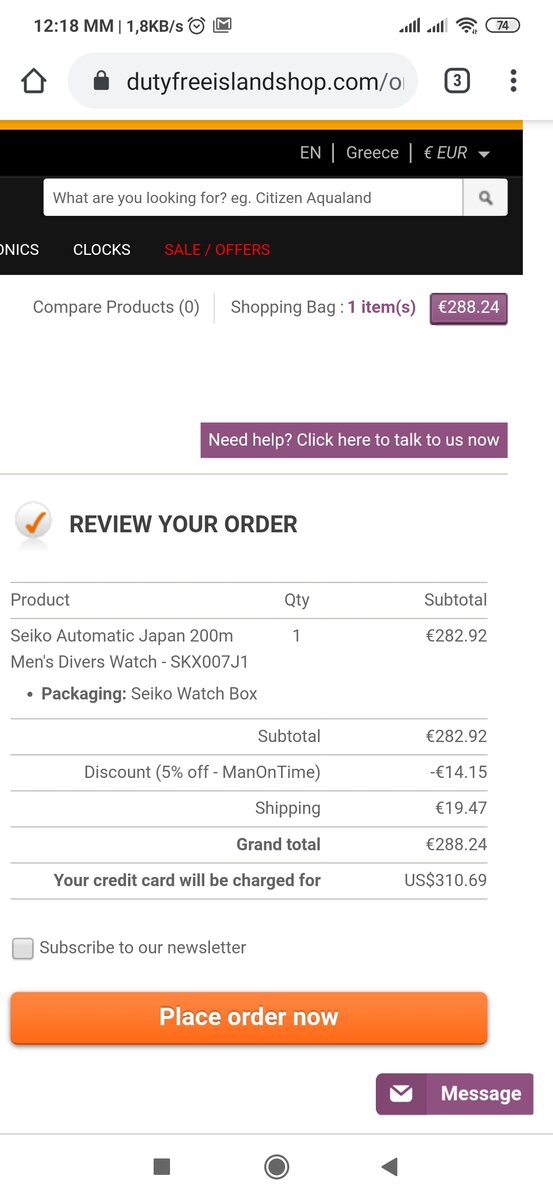Tap Android recent apps square button
553x1200 pixels.
click(162, 1166)
